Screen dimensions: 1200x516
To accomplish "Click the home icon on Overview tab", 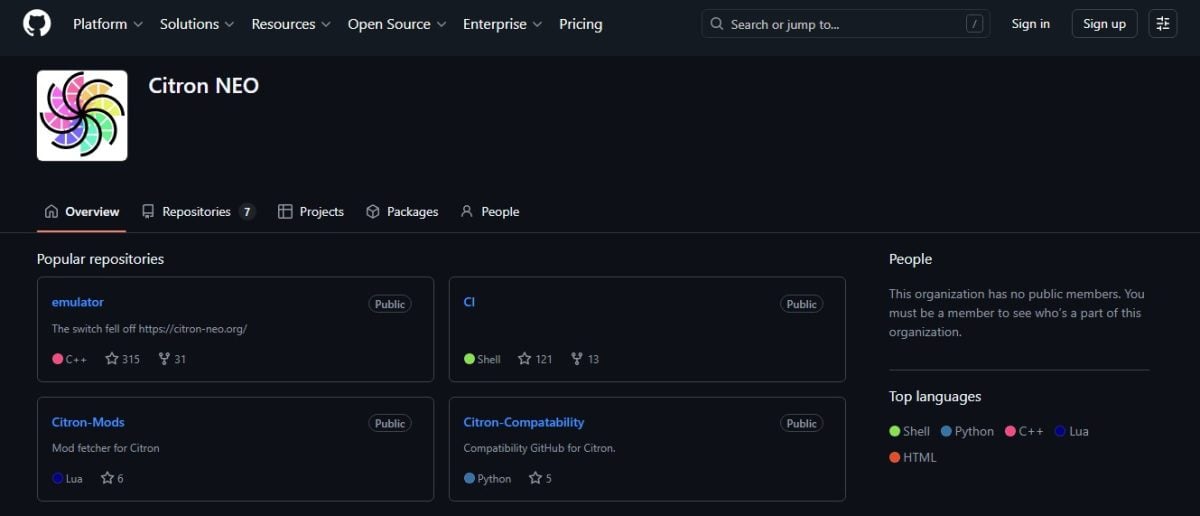I will (52, 211).
